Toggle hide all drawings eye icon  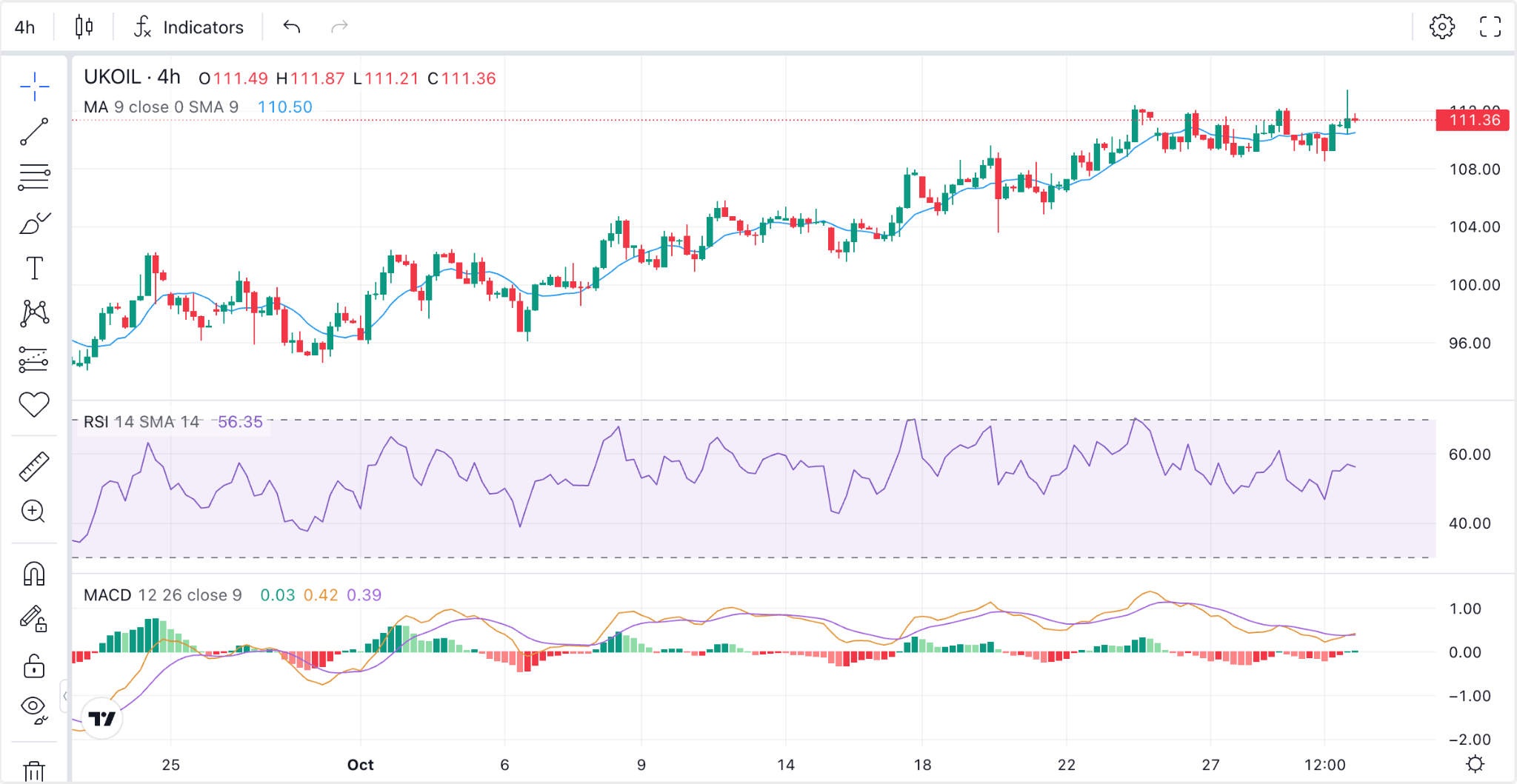pyautogui.click(x=34, y=709)
